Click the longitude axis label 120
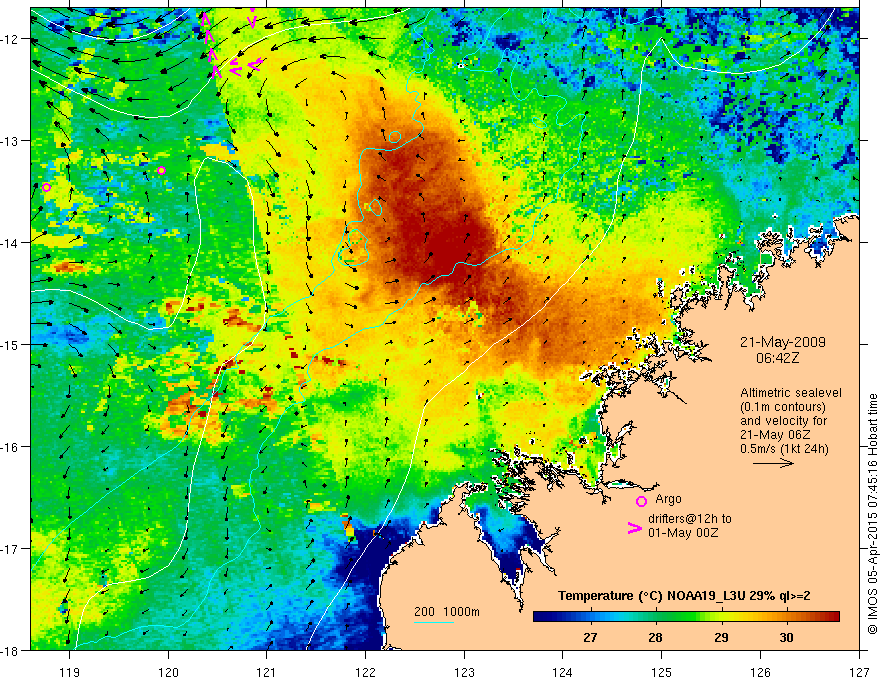 [168, 672]
